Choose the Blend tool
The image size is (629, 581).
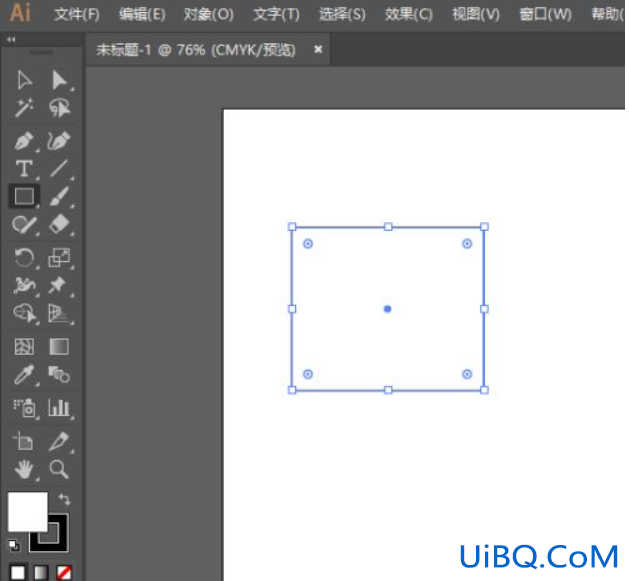[59, 375]
